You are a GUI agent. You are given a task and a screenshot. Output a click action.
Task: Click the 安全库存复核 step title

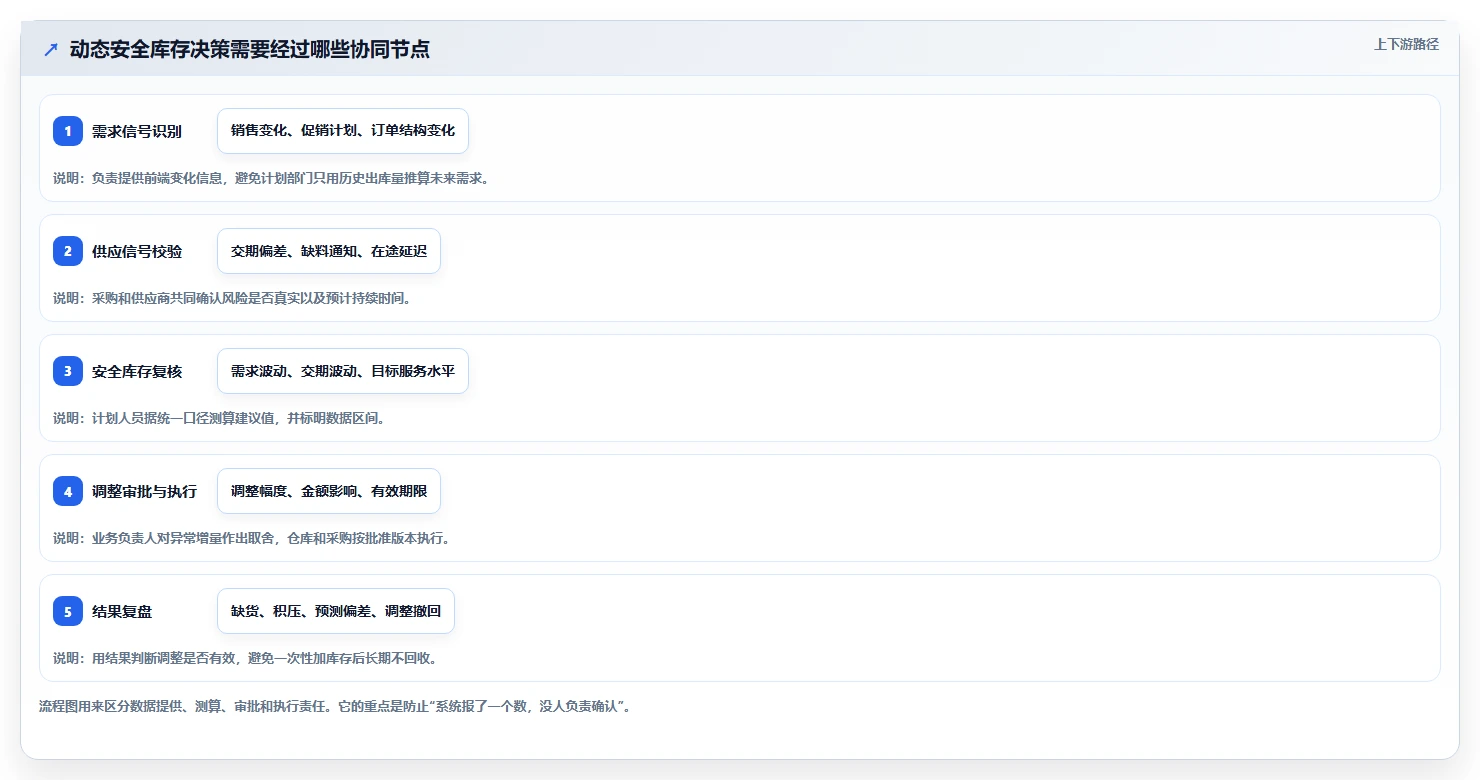(137, 371)
